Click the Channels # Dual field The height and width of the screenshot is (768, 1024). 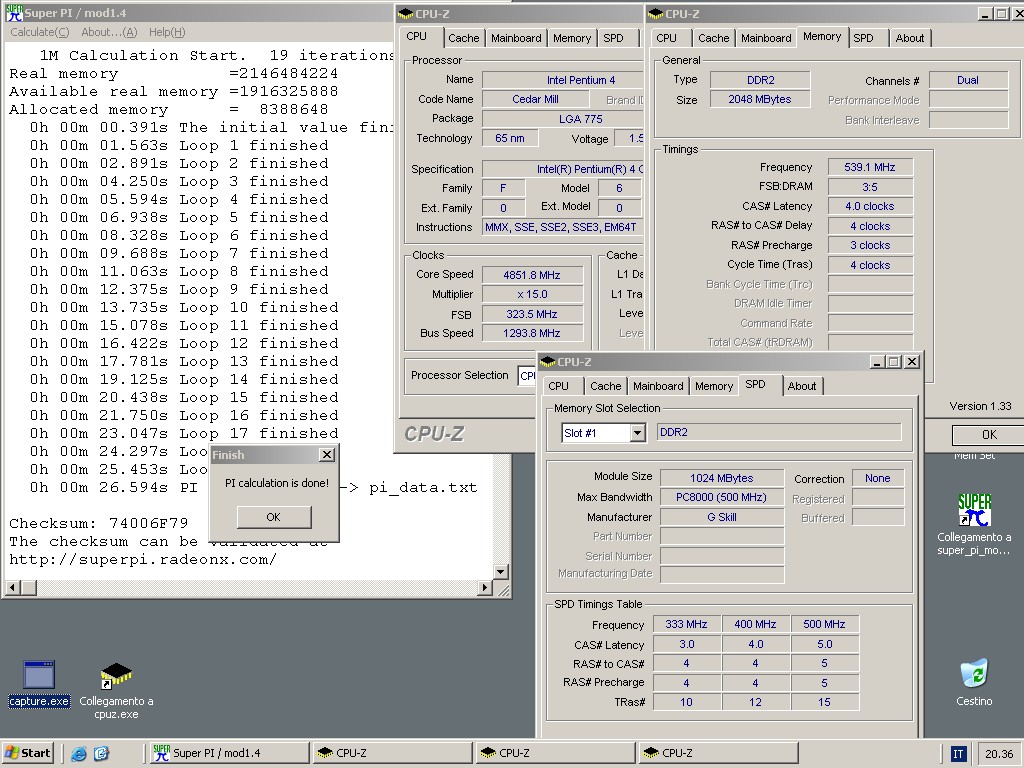tap(968, 80)
